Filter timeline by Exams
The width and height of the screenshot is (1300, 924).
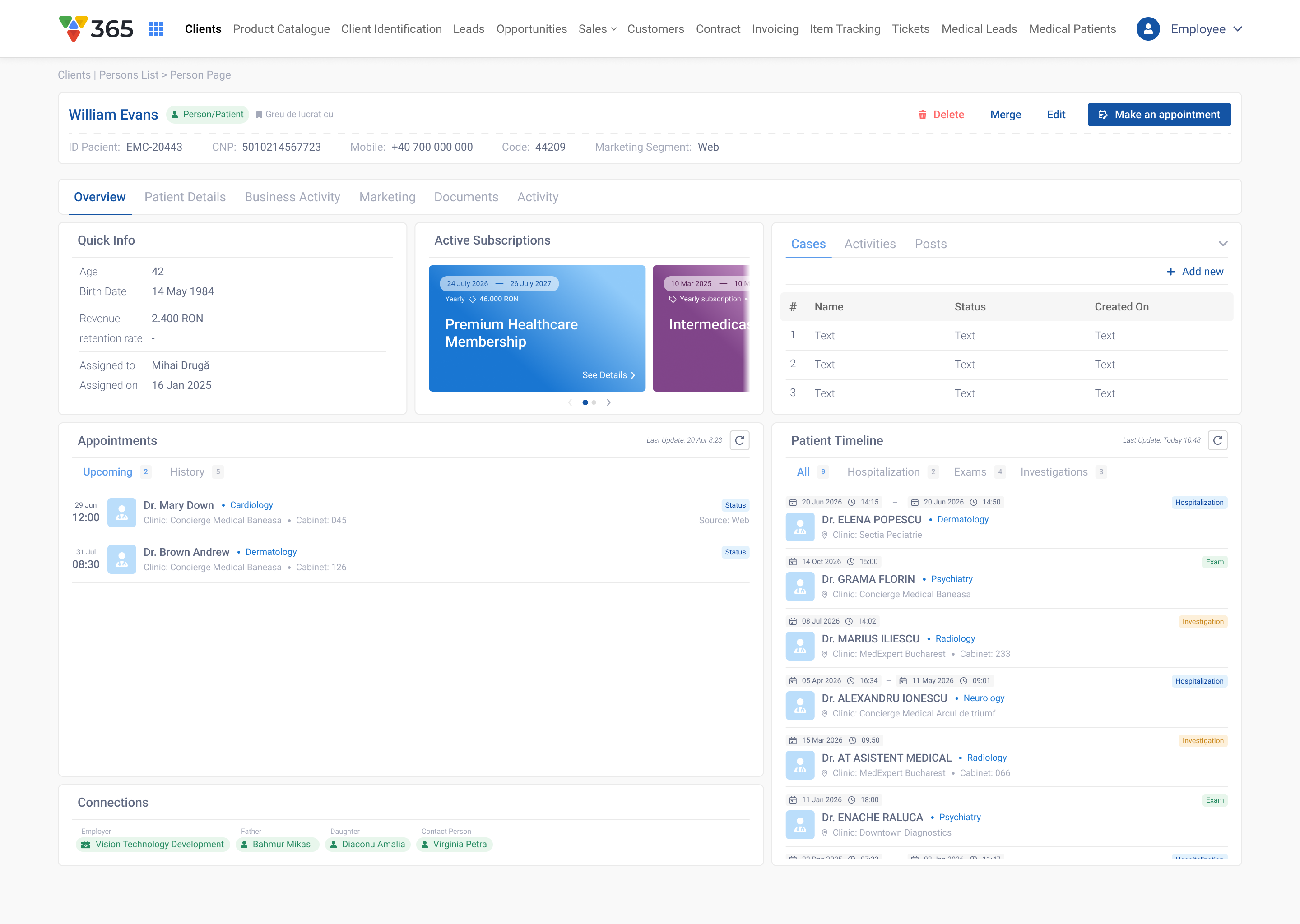coord(979,472)
